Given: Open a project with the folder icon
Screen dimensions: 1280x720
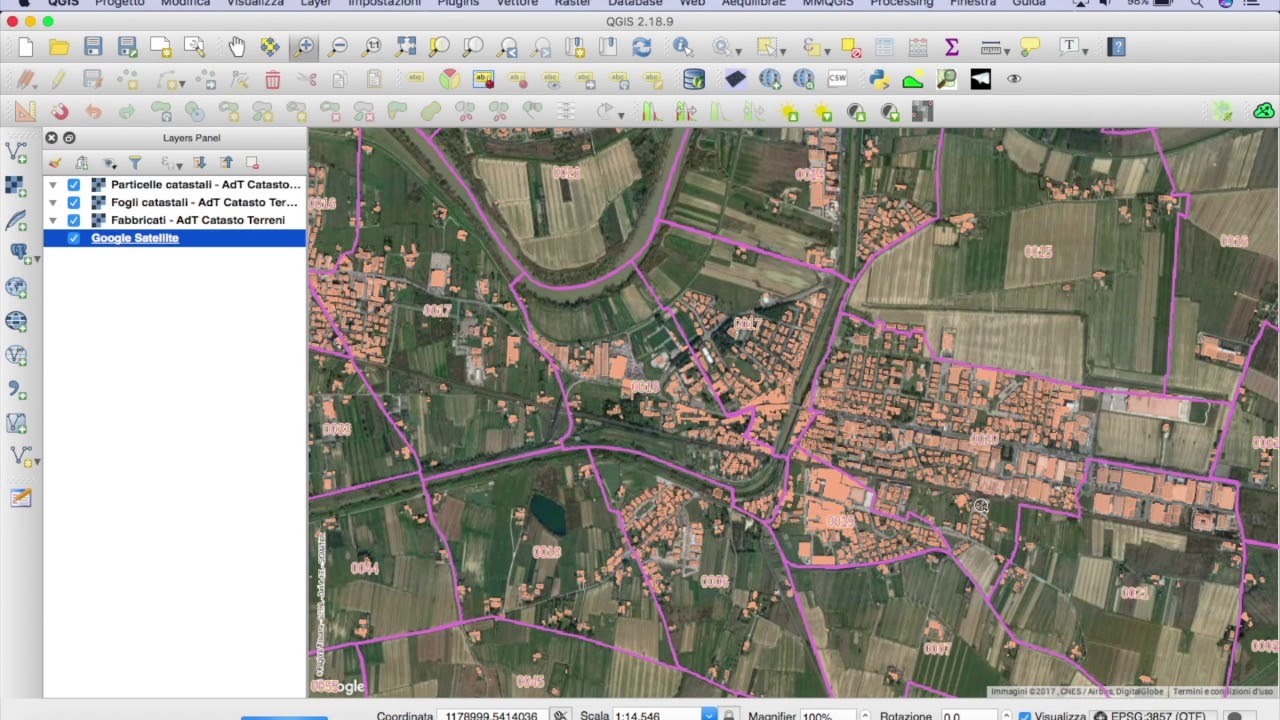Looking at the screenshot, I should 59,47.
